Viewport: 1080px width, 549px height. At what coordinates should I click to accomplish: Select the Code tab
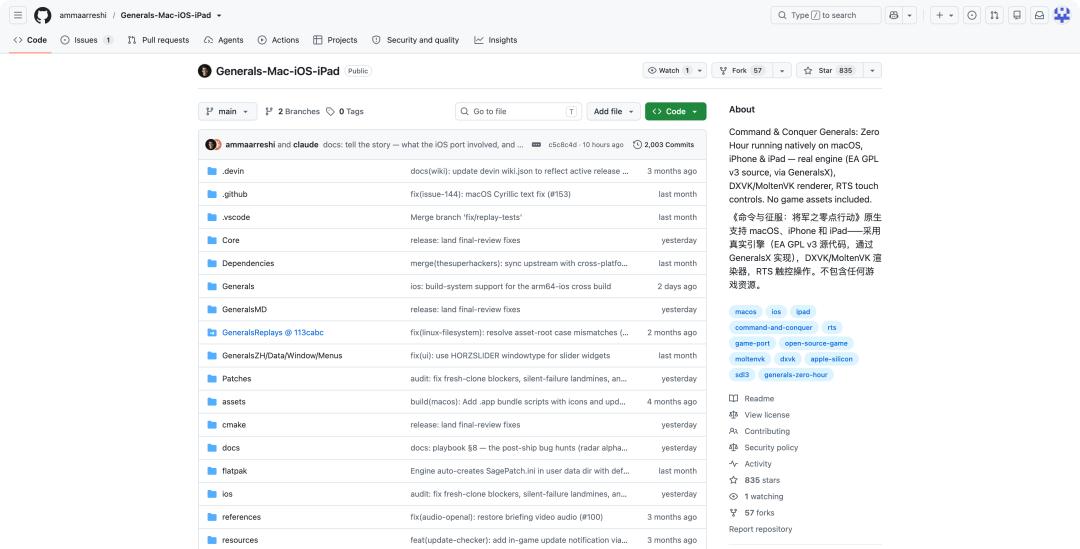(30, 40)
